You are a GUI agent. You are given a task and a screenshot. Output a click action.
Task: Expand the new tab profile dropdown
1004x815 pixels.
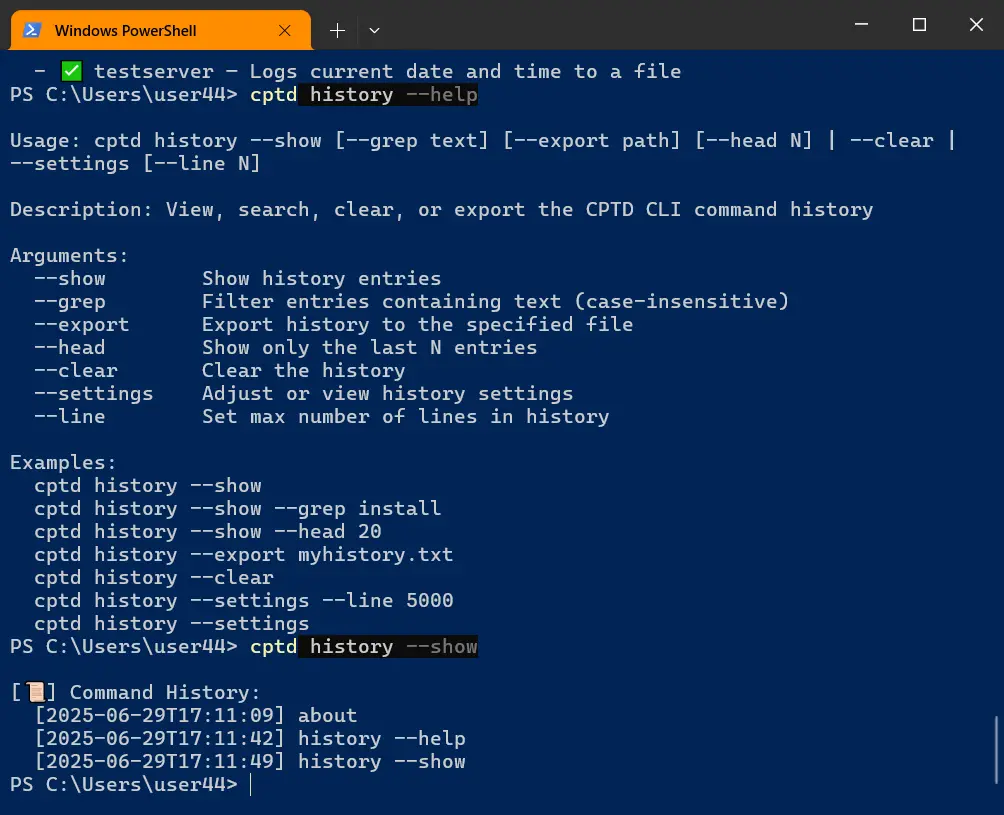375,30
